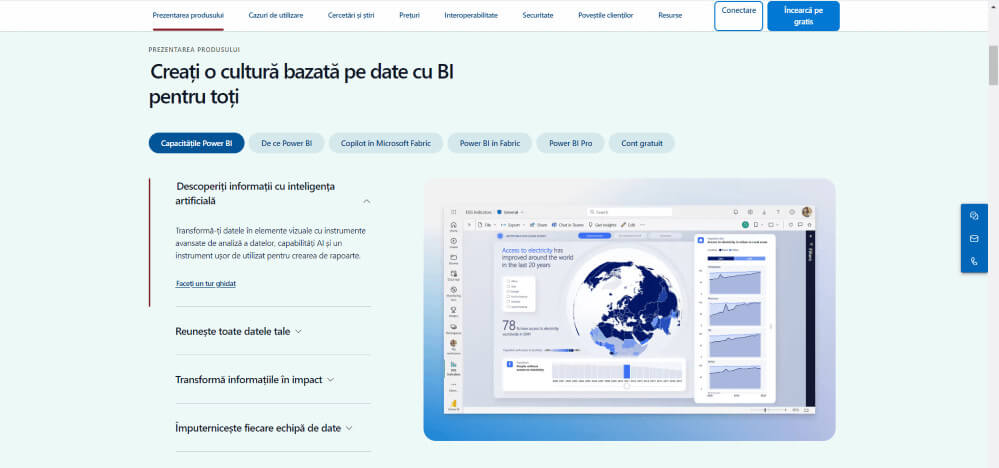Click the 'PREZENTAREA PRODUSULUI' section label
Screen dimensions: 999x468
pos(194,49)
